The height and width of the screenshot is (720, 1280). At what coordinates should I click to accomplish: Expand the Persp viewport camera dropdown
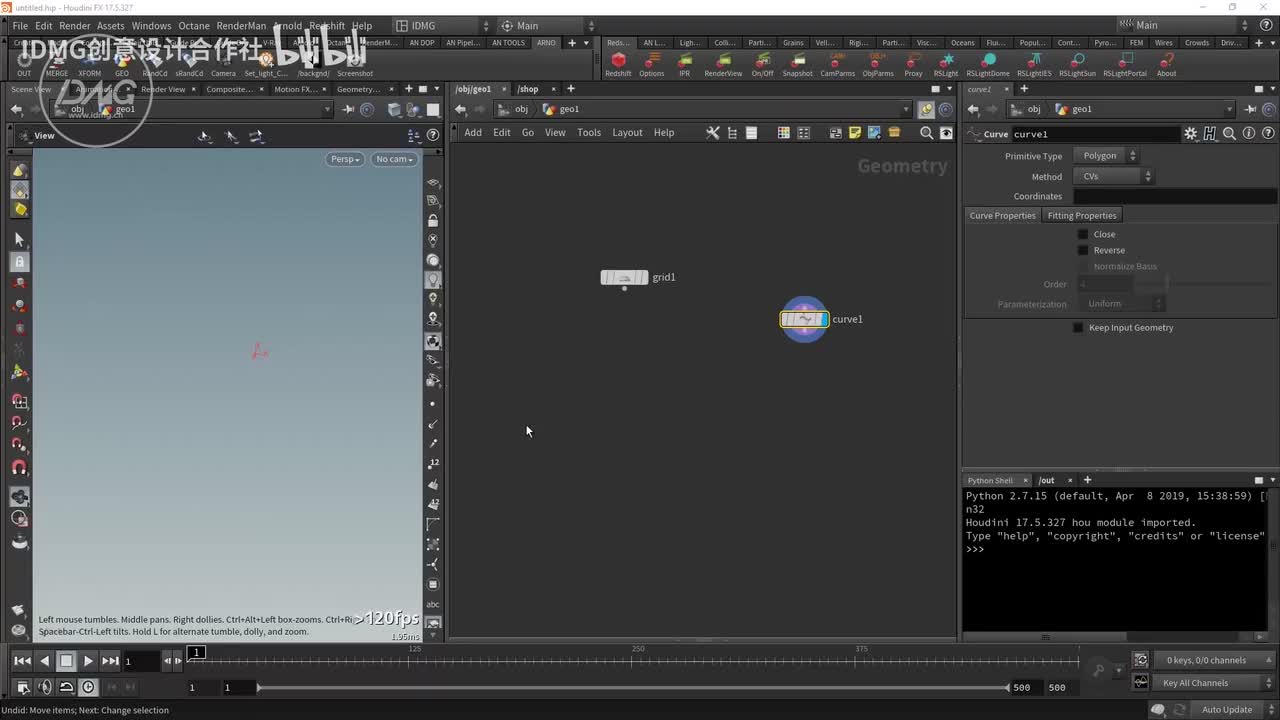point(345,159)
